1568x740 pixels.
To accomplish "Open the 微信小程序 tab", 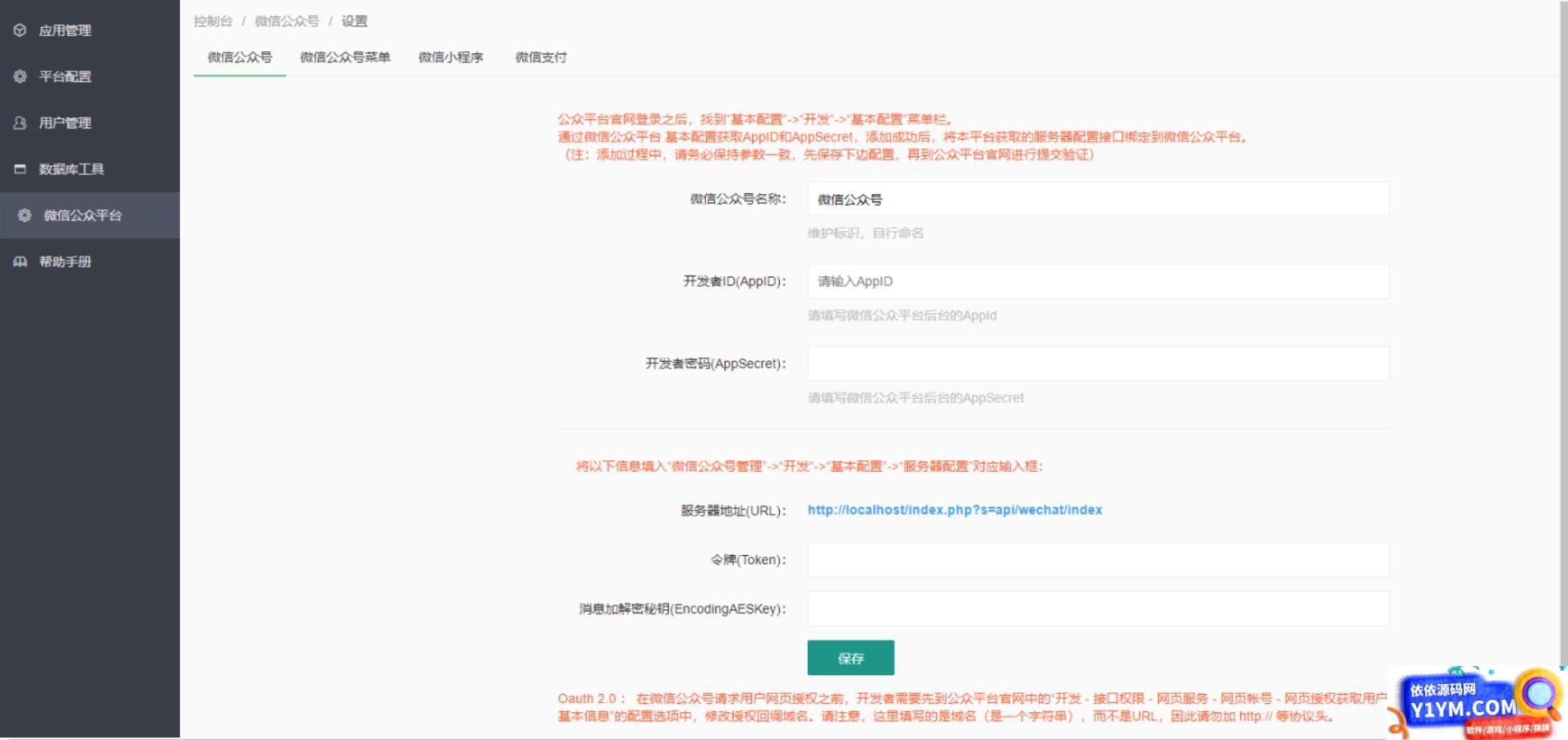I will [x=450, y=58].
